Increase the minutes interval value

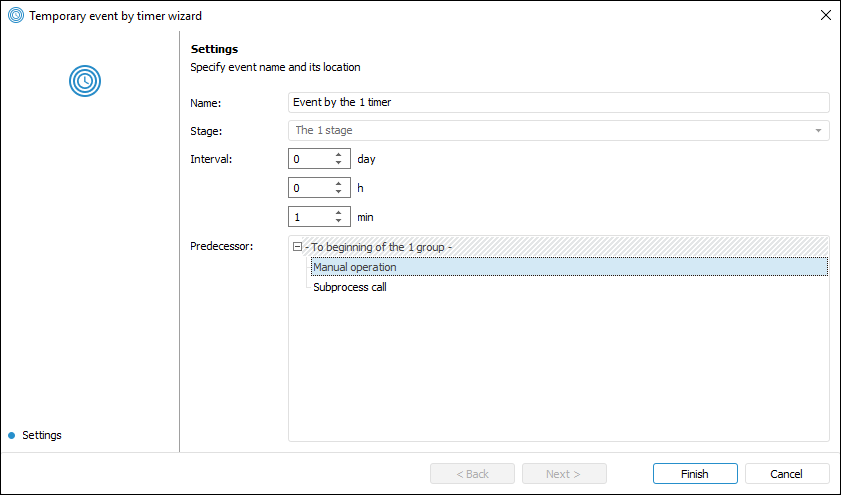[339, 212]
